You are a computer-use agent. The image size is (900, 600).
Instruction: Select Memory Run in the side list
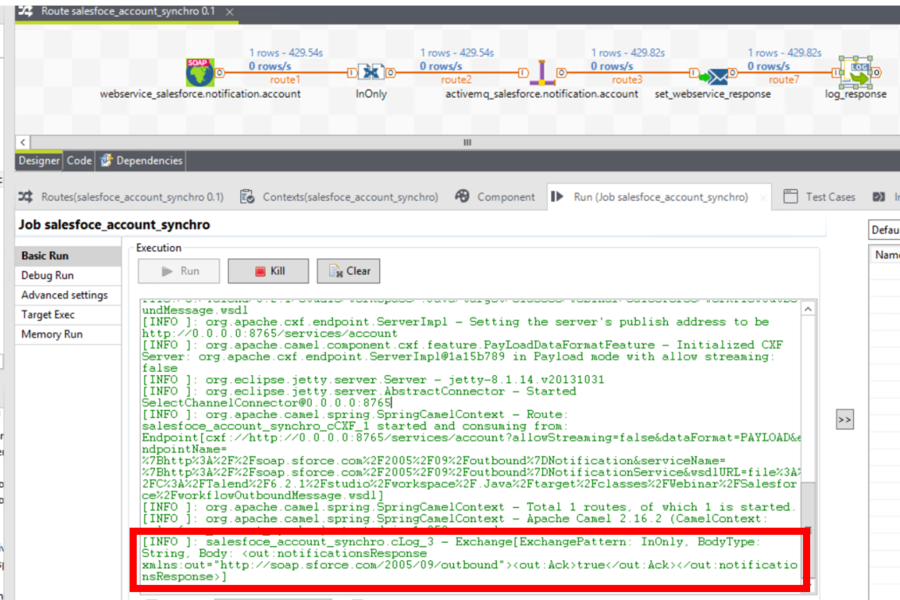[x=68, y=334]
